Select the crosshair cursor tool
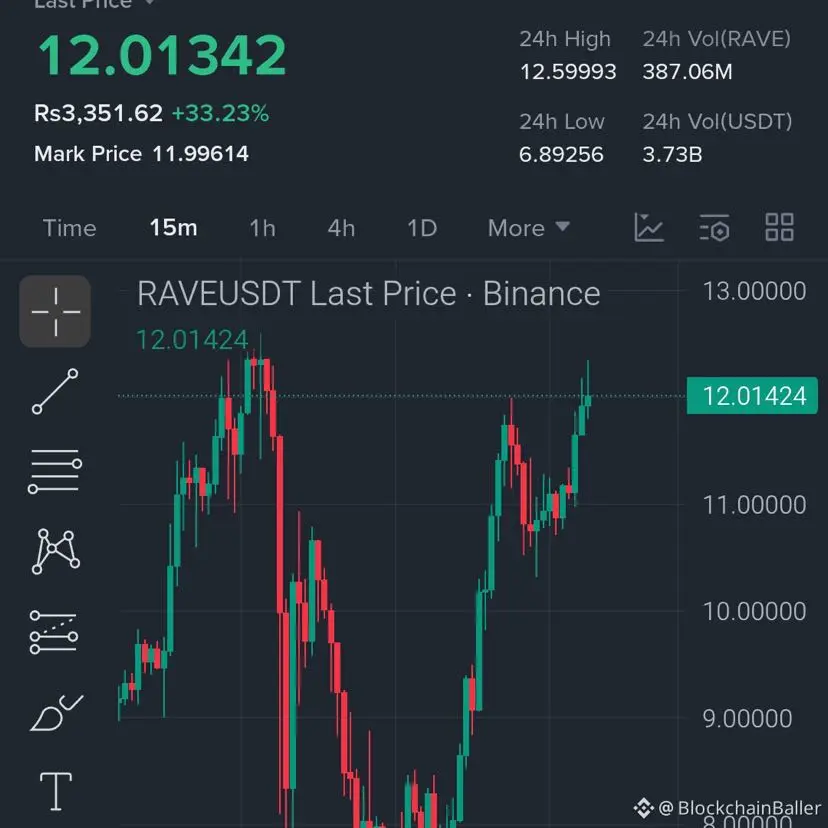 tap(55, 312)
